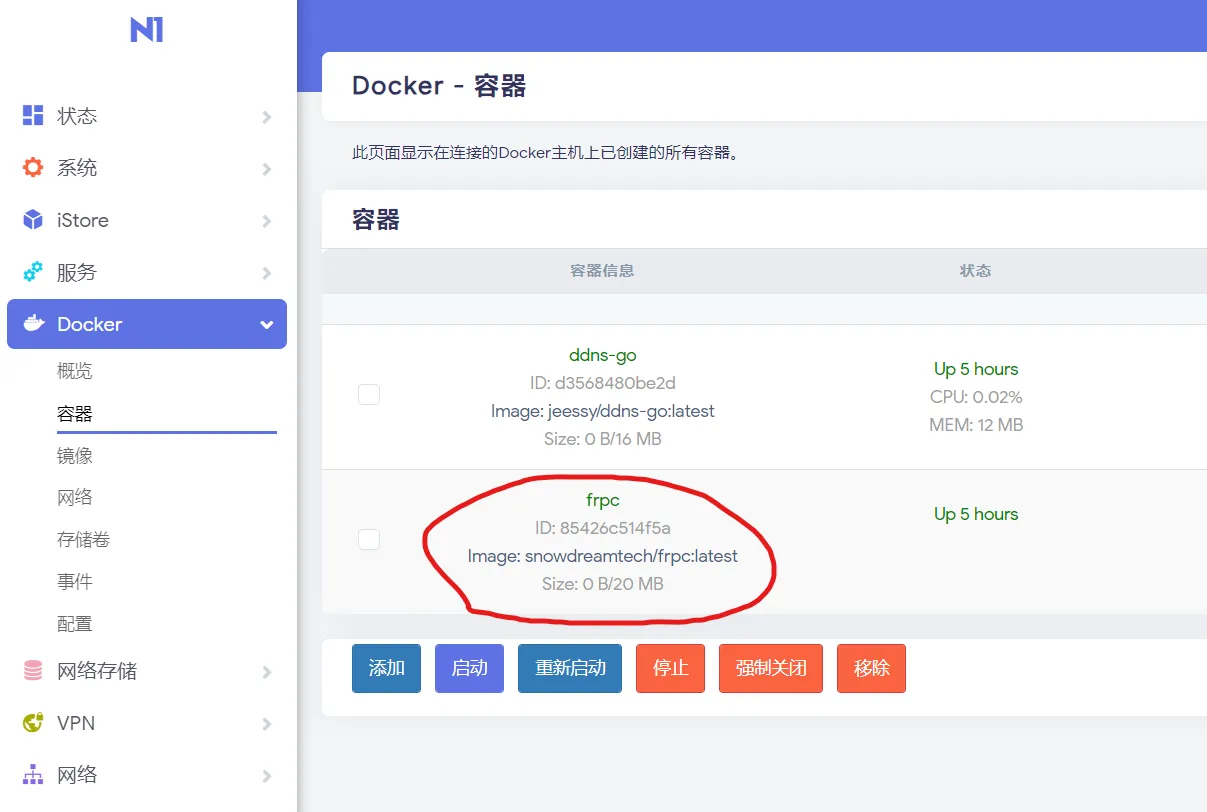Click the N1 logo in sidebar
Screen dimensions: 1207x812
pos(147,31)
